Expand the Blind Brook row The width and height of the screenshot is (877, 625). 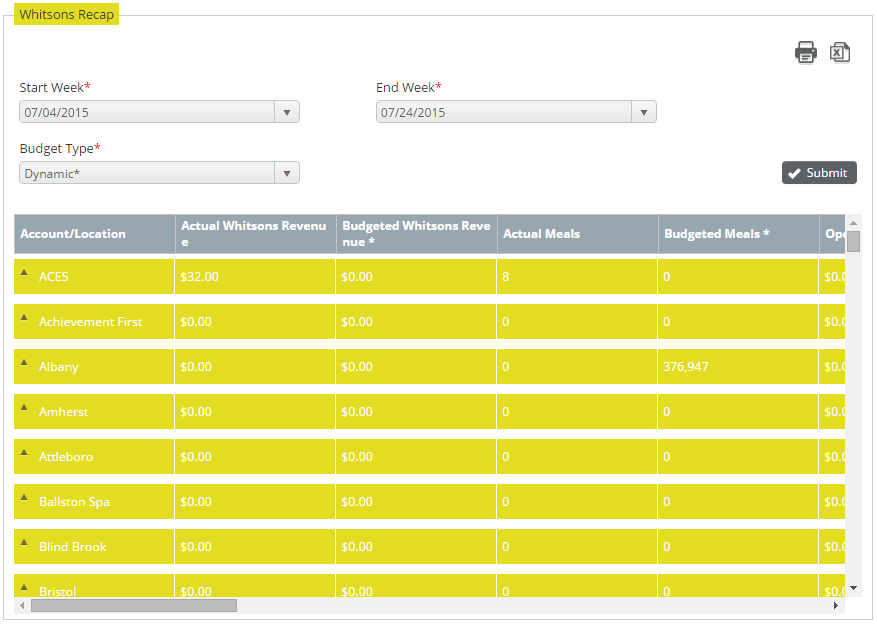pyautogui.click(x=25, y=543)
